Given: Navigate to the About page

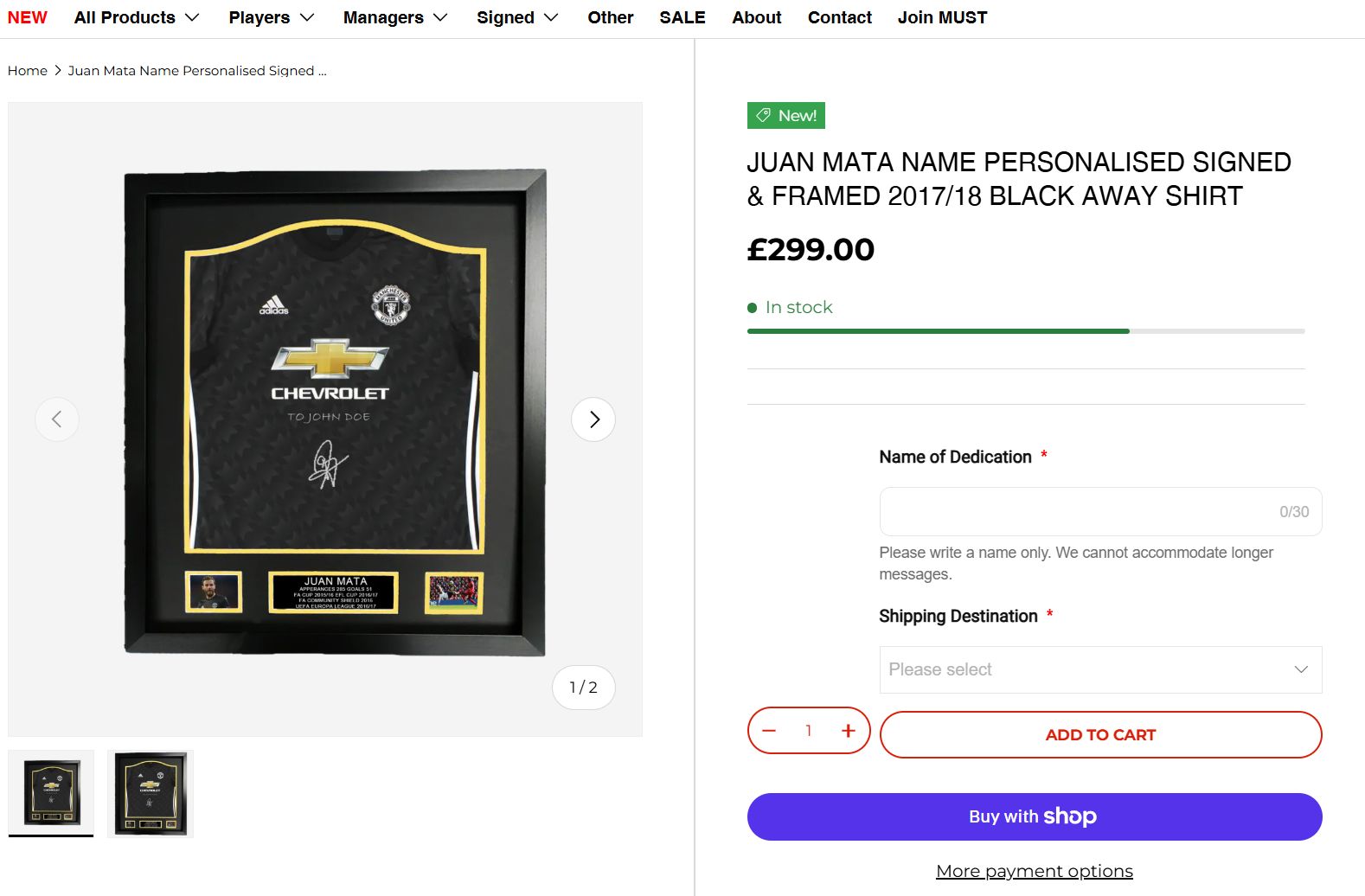Looking at the screenshot, I should (x=756, y=17).
